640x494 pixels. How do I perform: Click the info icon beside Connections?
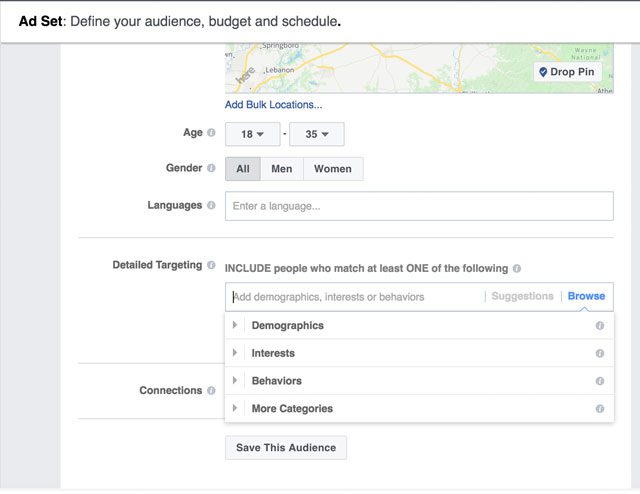pos(211,391)
